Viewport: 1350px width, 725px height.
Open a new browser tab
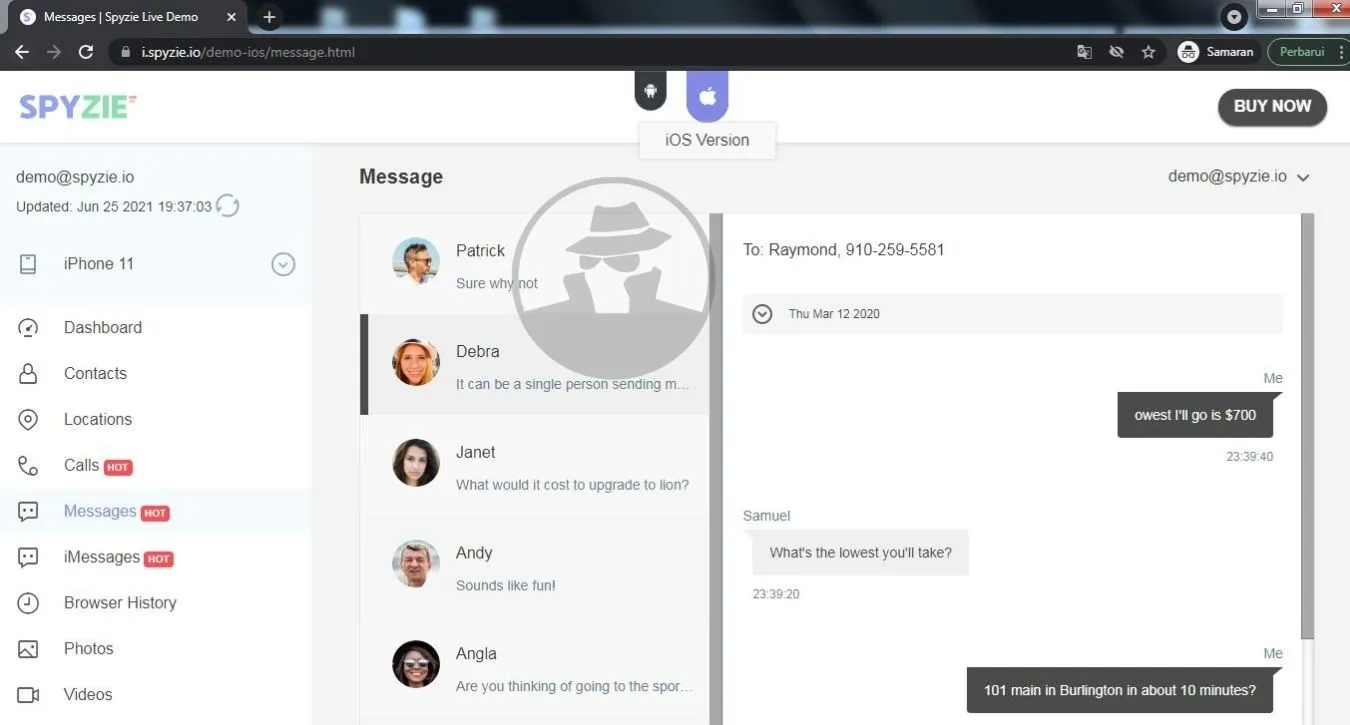point(269,17)
